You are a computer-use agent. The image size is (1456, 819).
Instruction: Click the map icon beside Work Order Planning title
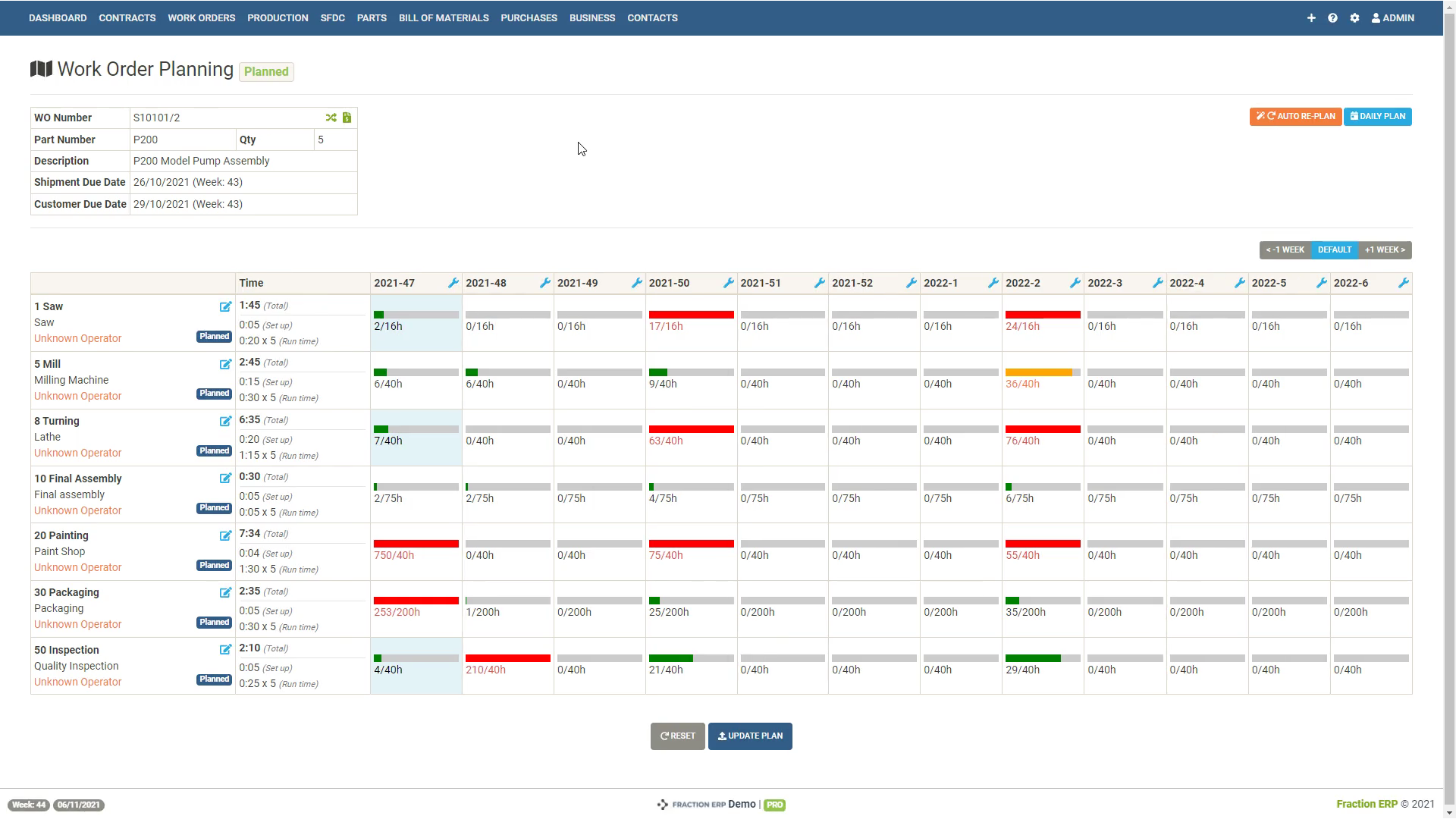[x=40, y=69]
